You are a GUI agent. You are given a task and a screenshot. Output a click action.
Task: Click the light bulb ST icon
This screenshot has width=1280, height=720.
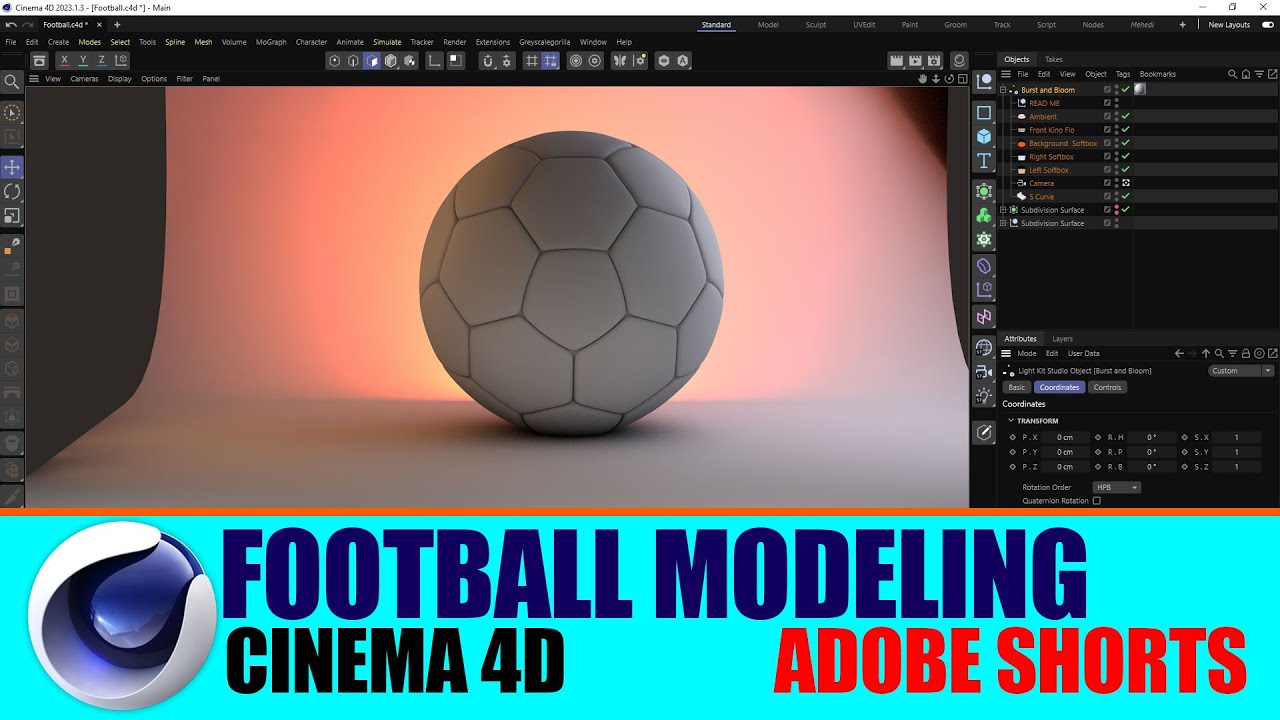[x=984, y=396]
